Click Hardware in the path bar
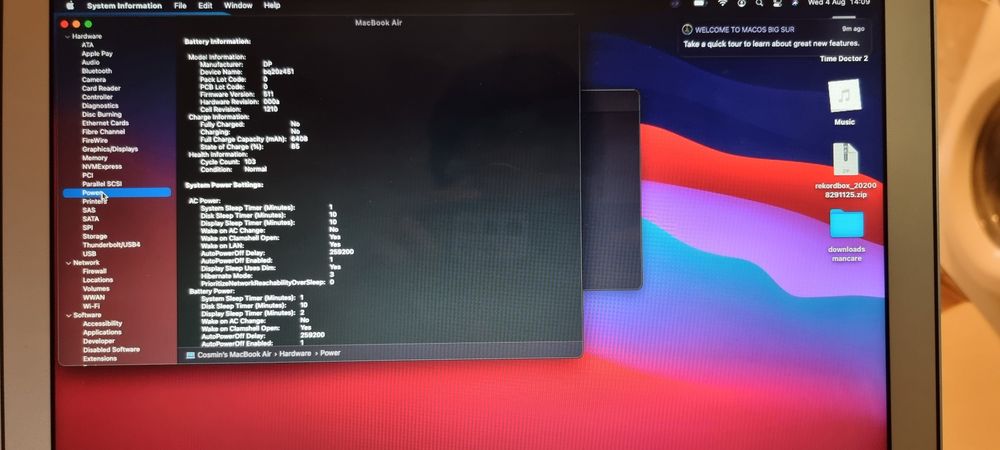This screenshot has height=450, width=1000. pyautogui.click(x=295, y=354)
